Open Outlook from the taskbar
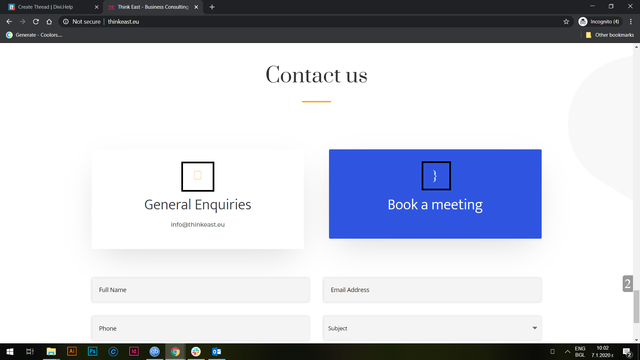Image resolution: width=640 pixels, height=360 pixels. pos(217,351)
